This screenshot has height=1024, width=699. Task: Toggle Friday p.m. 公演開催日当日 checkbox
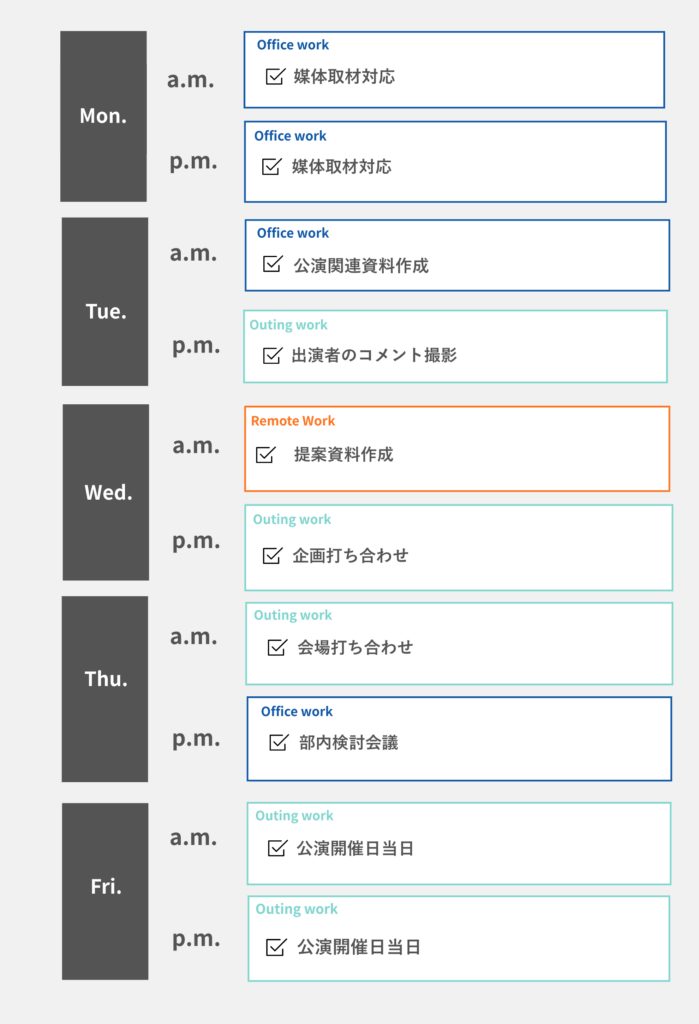[276, 946]
